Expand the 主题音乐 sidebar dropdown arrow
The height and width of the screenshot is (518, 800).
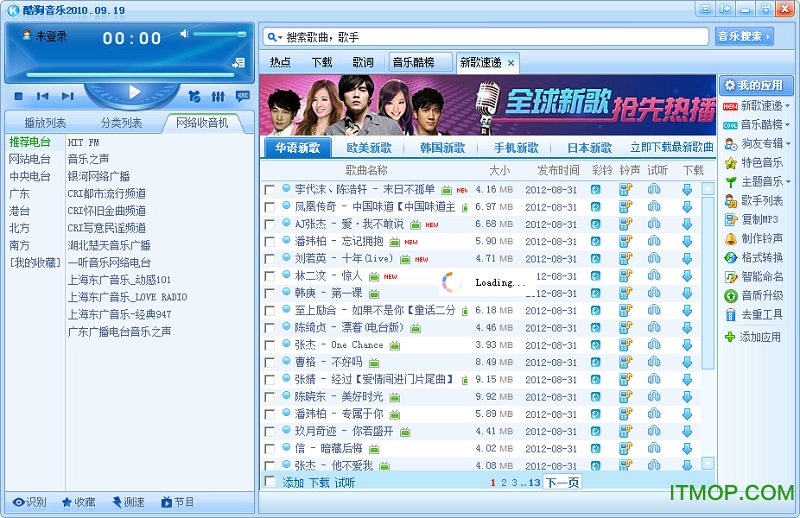788,182
